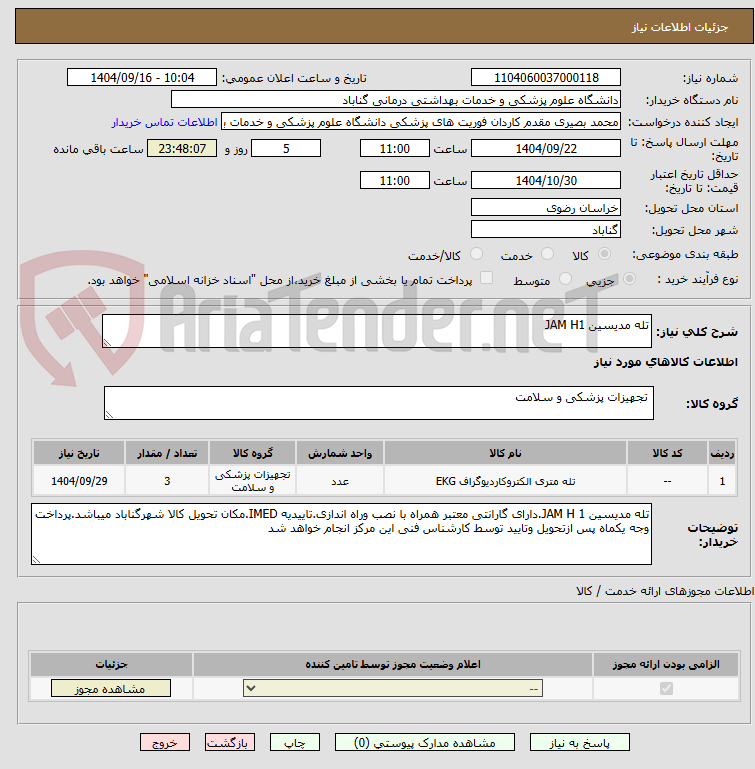Click 'تاریخ نیاز' column header
755x769 pixels.
(79, 453)
